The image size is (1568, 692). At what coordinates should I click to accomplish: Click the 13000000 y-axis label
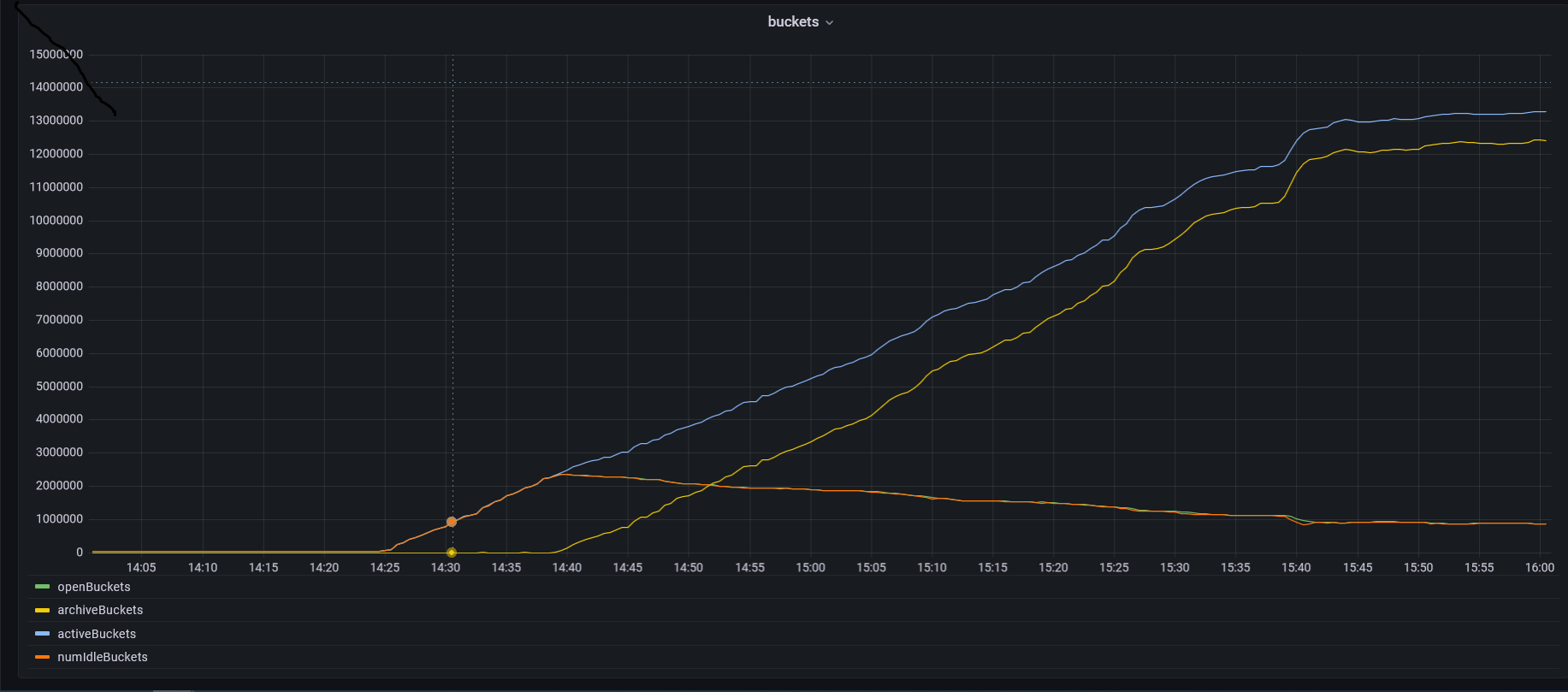[x=56, y=121]
